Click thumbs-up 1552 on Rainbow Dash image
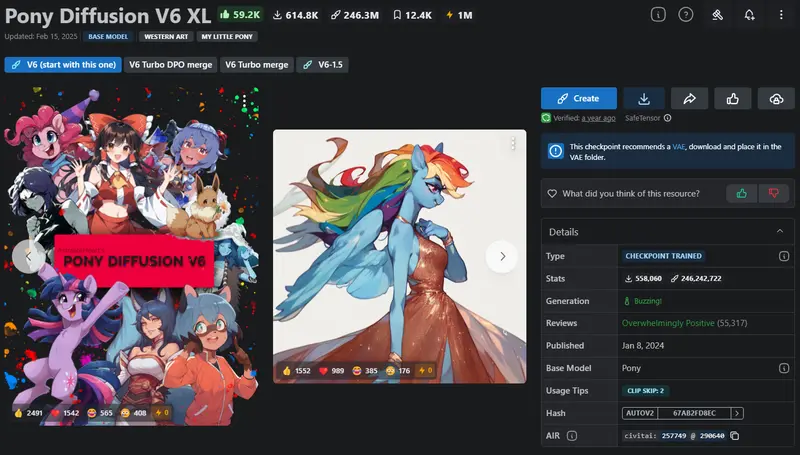The width and height of the screenshot is (800, 455). click(x=296, y=371)
